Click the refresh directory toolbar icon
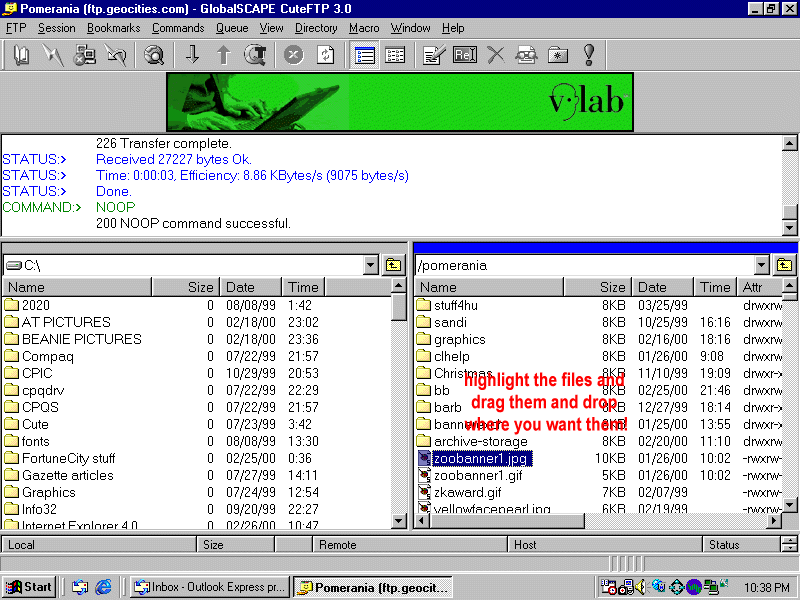 tap(325, 55)
